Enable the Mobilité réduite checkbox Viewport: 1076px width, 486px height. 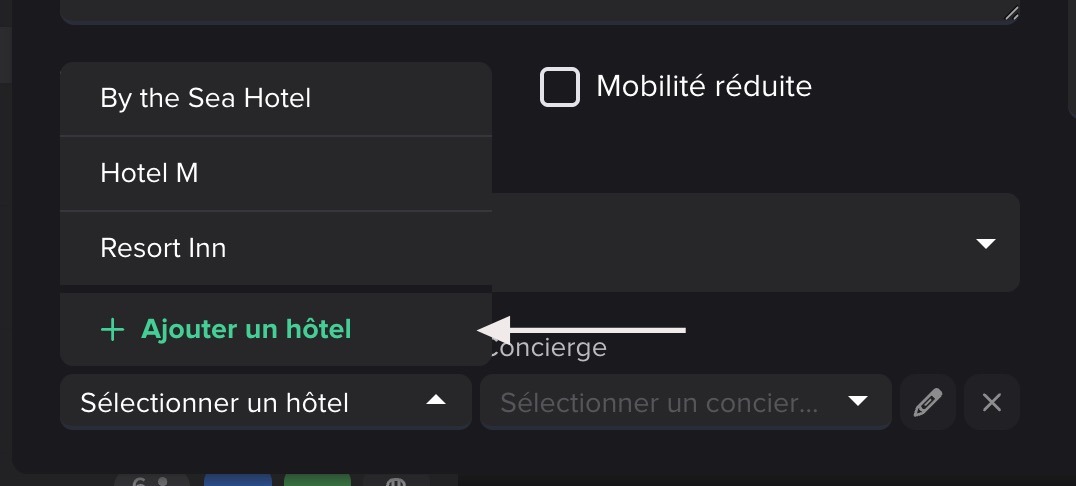[560, 87]
